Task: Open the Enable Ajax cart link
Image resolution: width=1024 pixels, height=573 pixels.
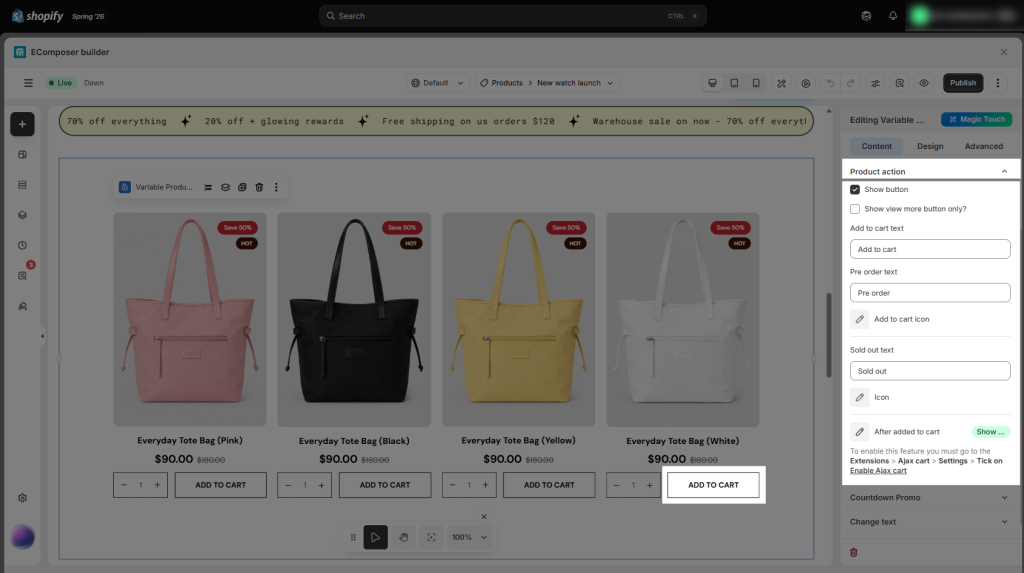Action: [878, 470]
